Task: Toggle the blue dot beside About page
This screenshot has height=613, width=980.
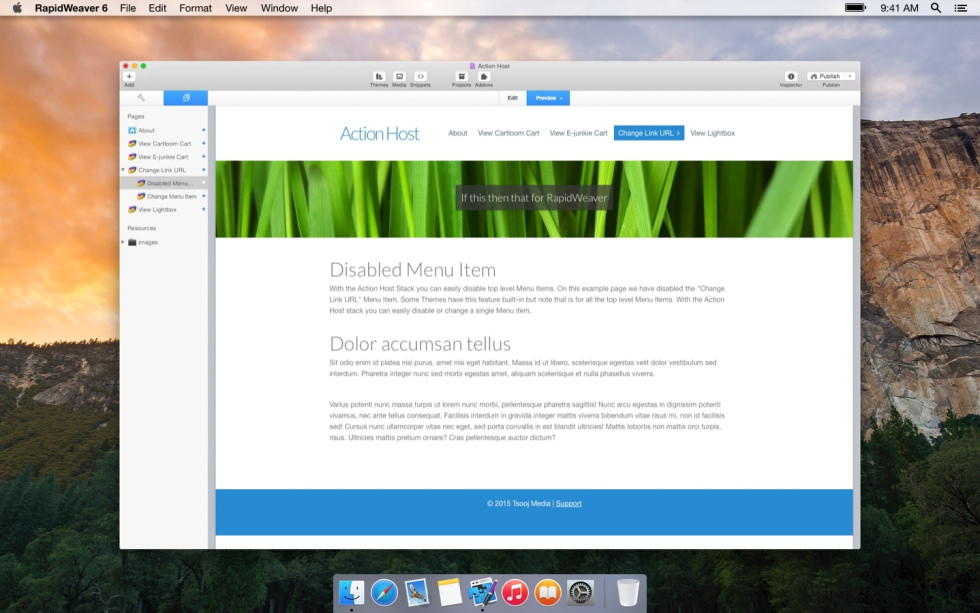Action: (204, 130)
